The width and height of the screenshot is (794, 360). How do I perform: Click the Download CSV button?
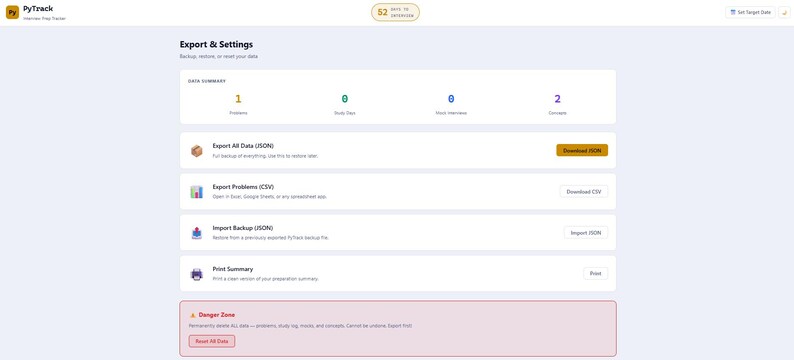tap(583, 191)
